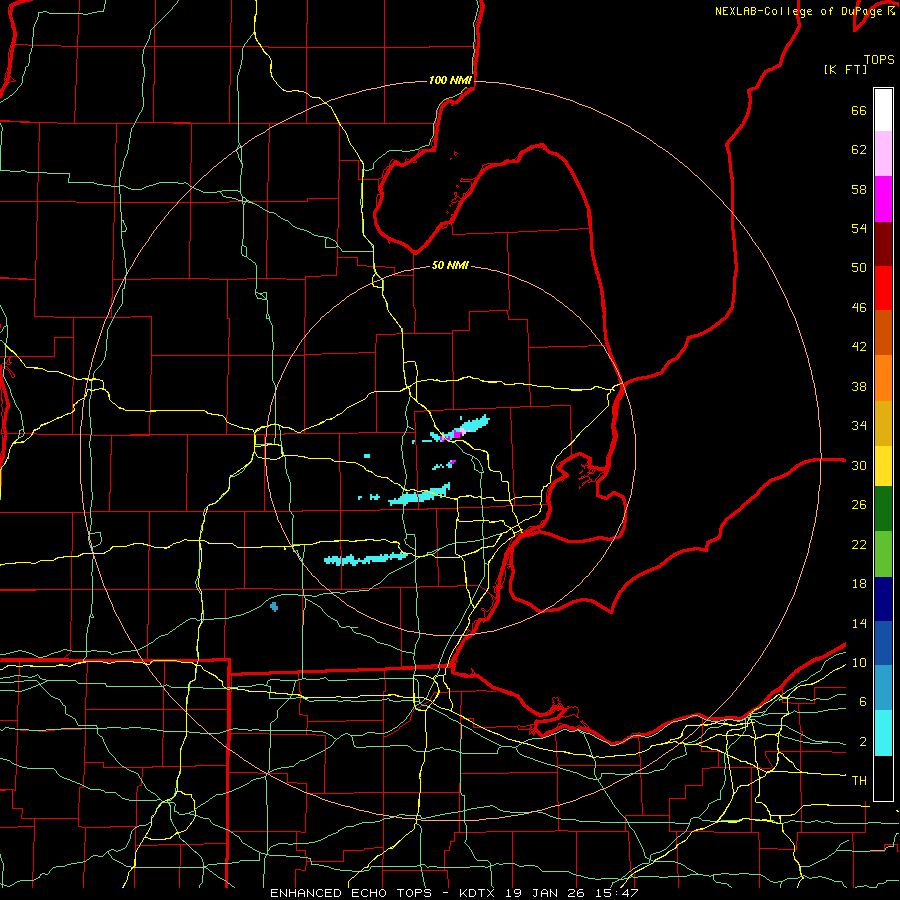Click the 6 legend value
Screen dimensions: 900x900
[863, 702]
